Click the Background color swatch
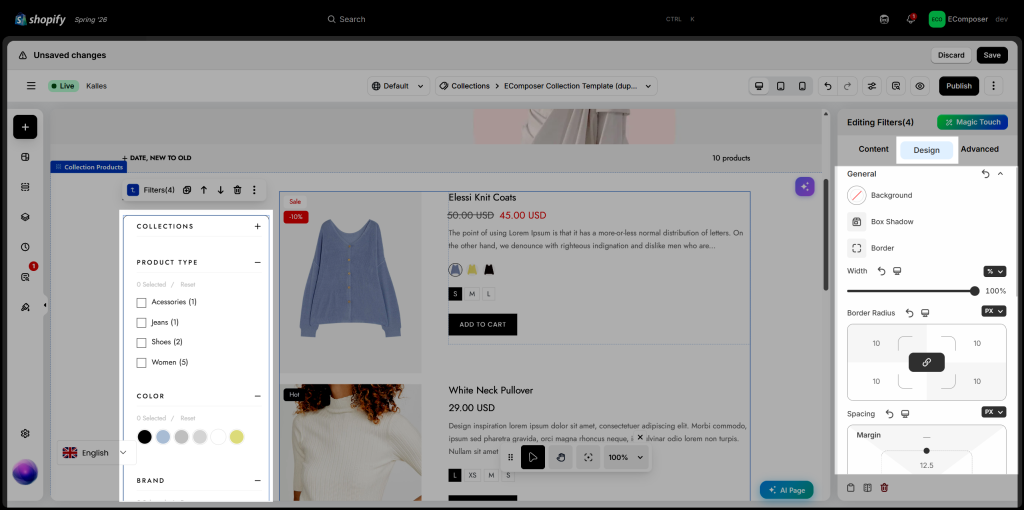This screenshot has width=1024, height=510. [x=856, y=195]
